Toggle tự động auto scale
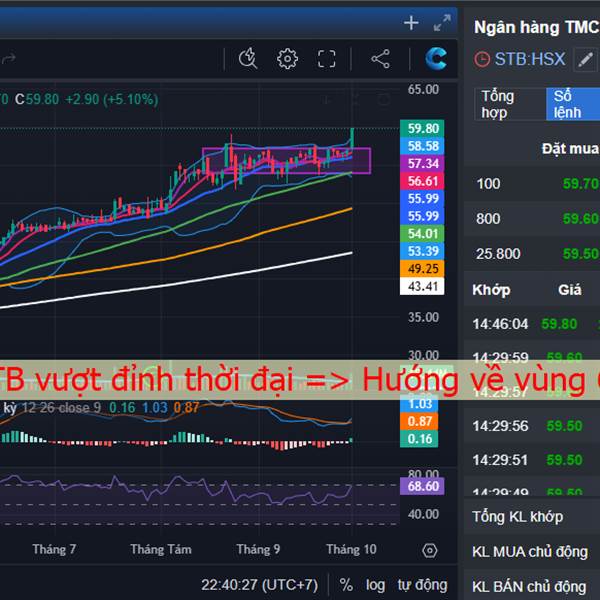Screen dimensions: 600x600 point(422,585)
